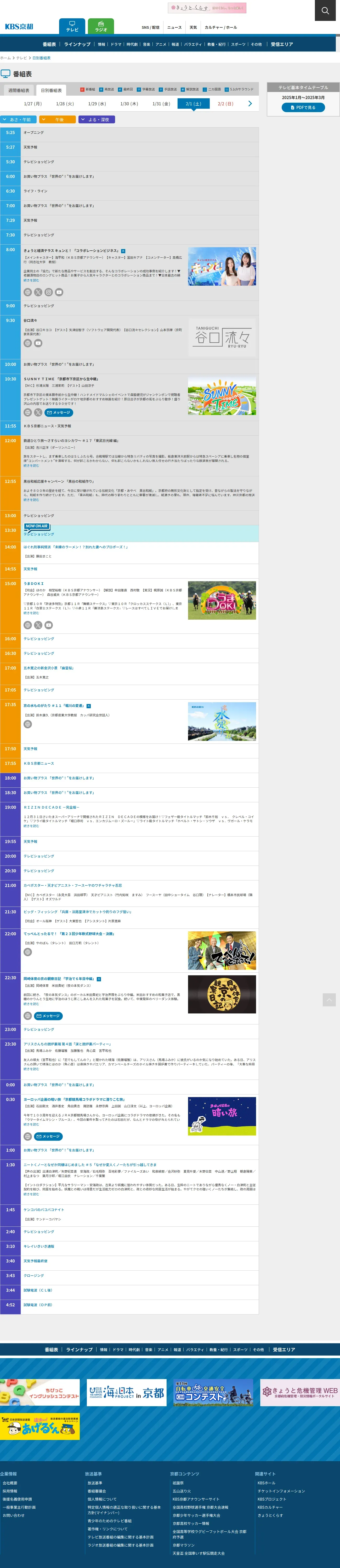Jump to 午後 section
Viewport: 340px width, 1568px height.
(58, 120)
